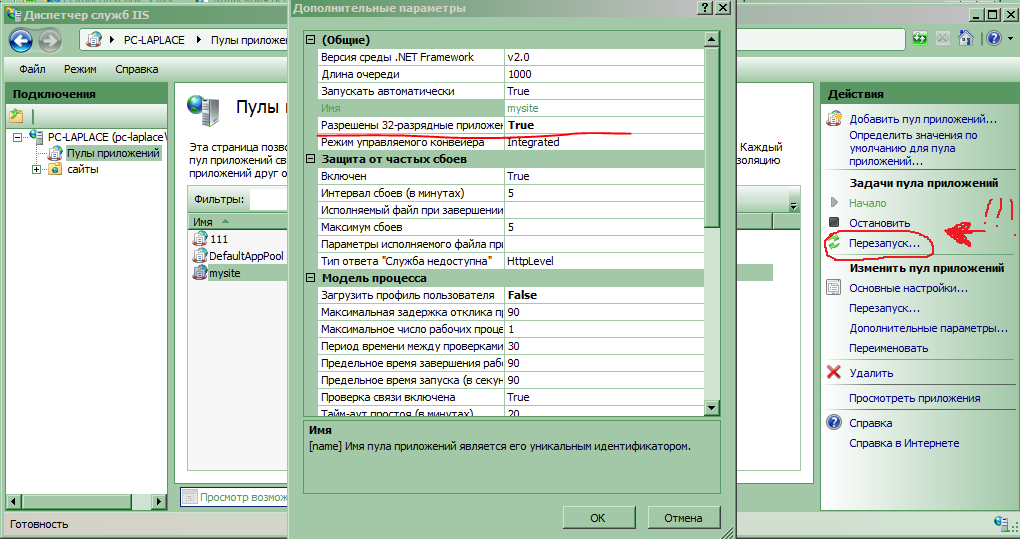Click Добавить пул приложений link
Screen dimensions: 1020x539
click(x=922, y=119)
